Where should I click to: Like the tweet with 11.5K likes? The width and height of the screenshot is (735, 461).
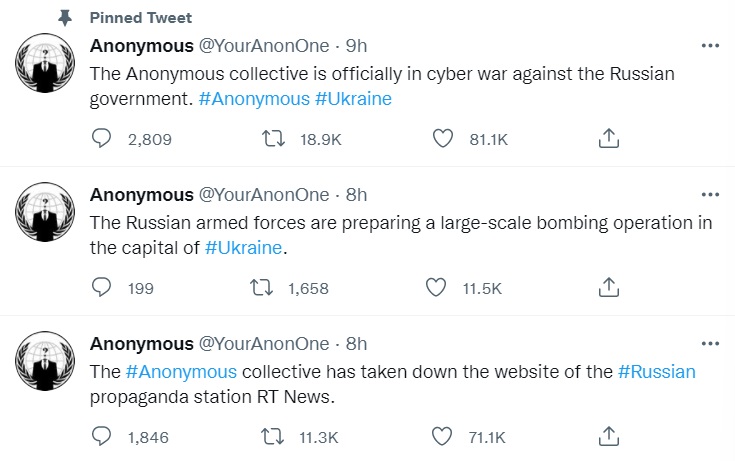[x=435, y=288]
